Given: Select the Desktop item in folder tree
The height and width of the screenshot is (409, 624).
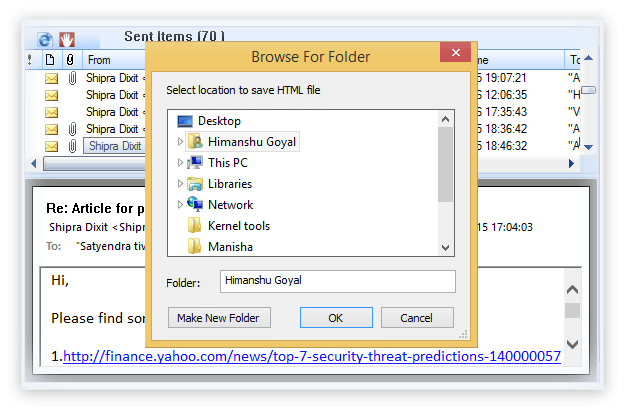Looking at the screenshot, I should tap(209, 121).
